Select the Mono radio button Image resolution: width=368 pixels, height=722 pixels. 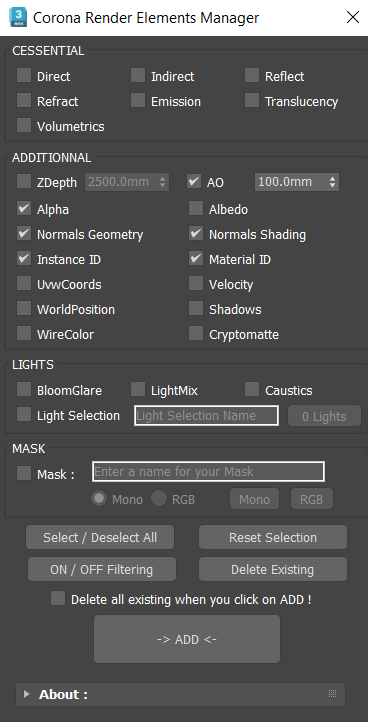click(x=99, y=499)
